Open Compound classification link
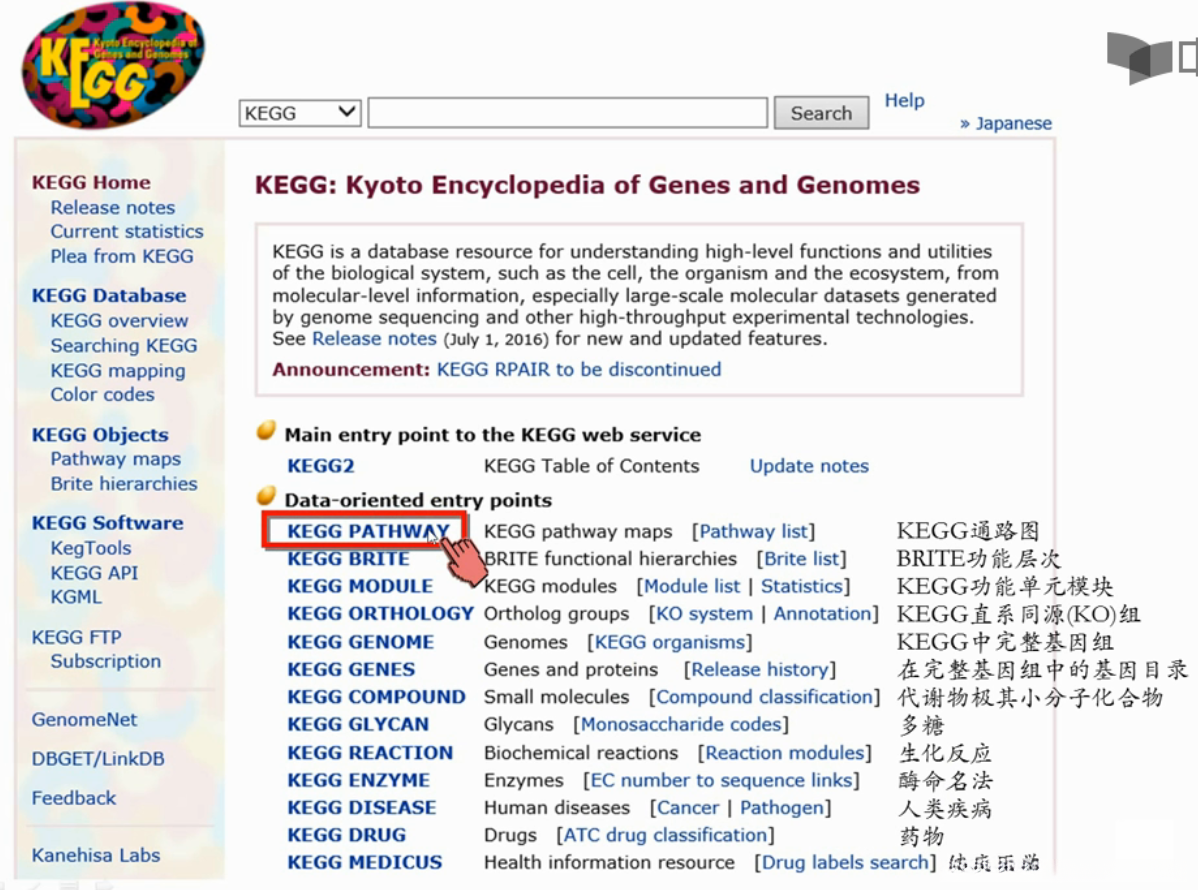 [764, 697]
